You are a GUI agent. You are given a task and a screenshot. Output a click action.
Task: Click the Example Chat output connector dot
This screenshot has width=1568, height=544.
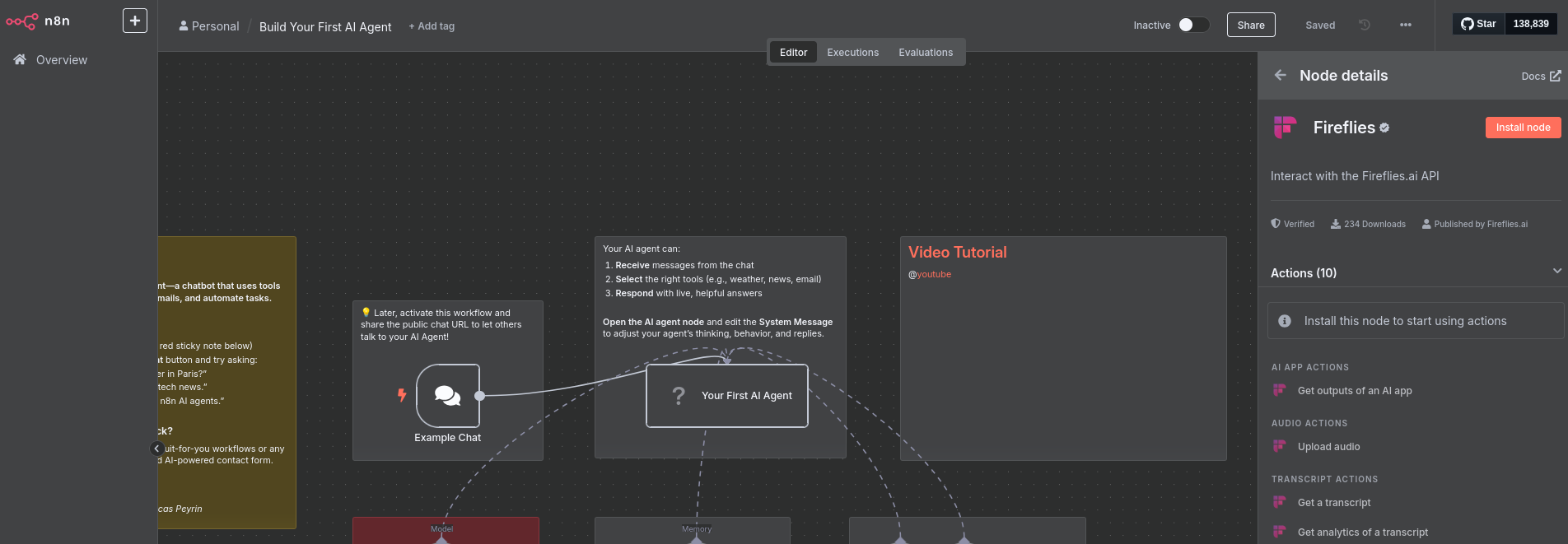(x=479, y=396)
